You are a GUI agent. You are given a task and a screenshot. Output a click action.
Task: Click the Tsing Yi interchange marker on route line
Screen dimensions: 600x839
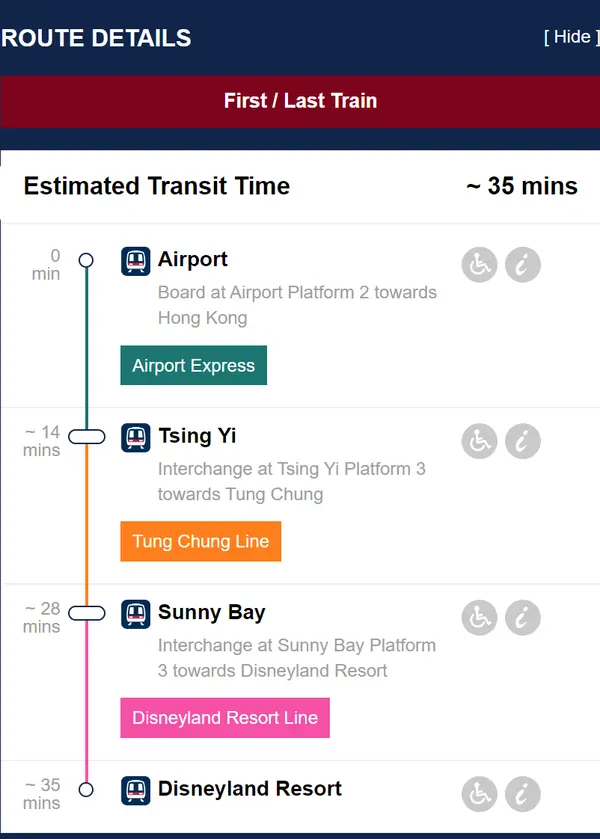87,436
